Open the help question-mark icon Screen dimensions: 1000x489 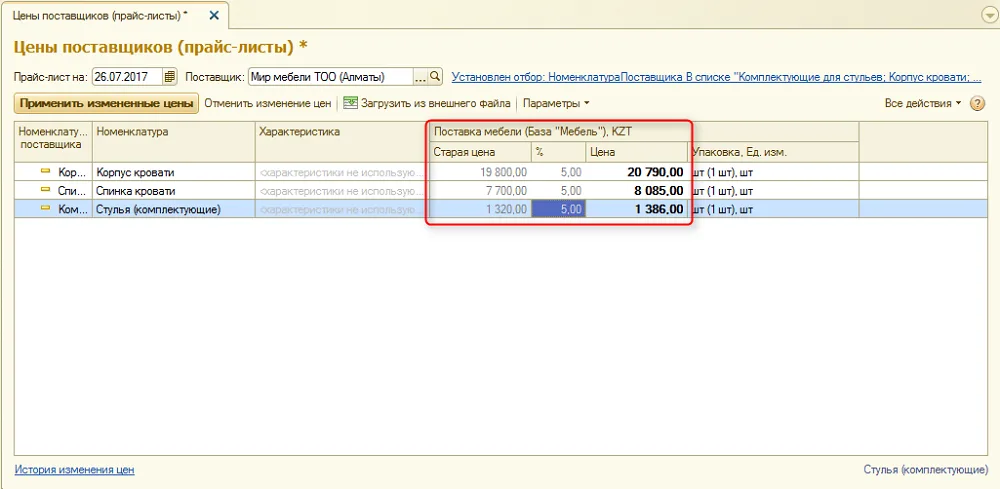pyautogui.click(x=978, y=103)
